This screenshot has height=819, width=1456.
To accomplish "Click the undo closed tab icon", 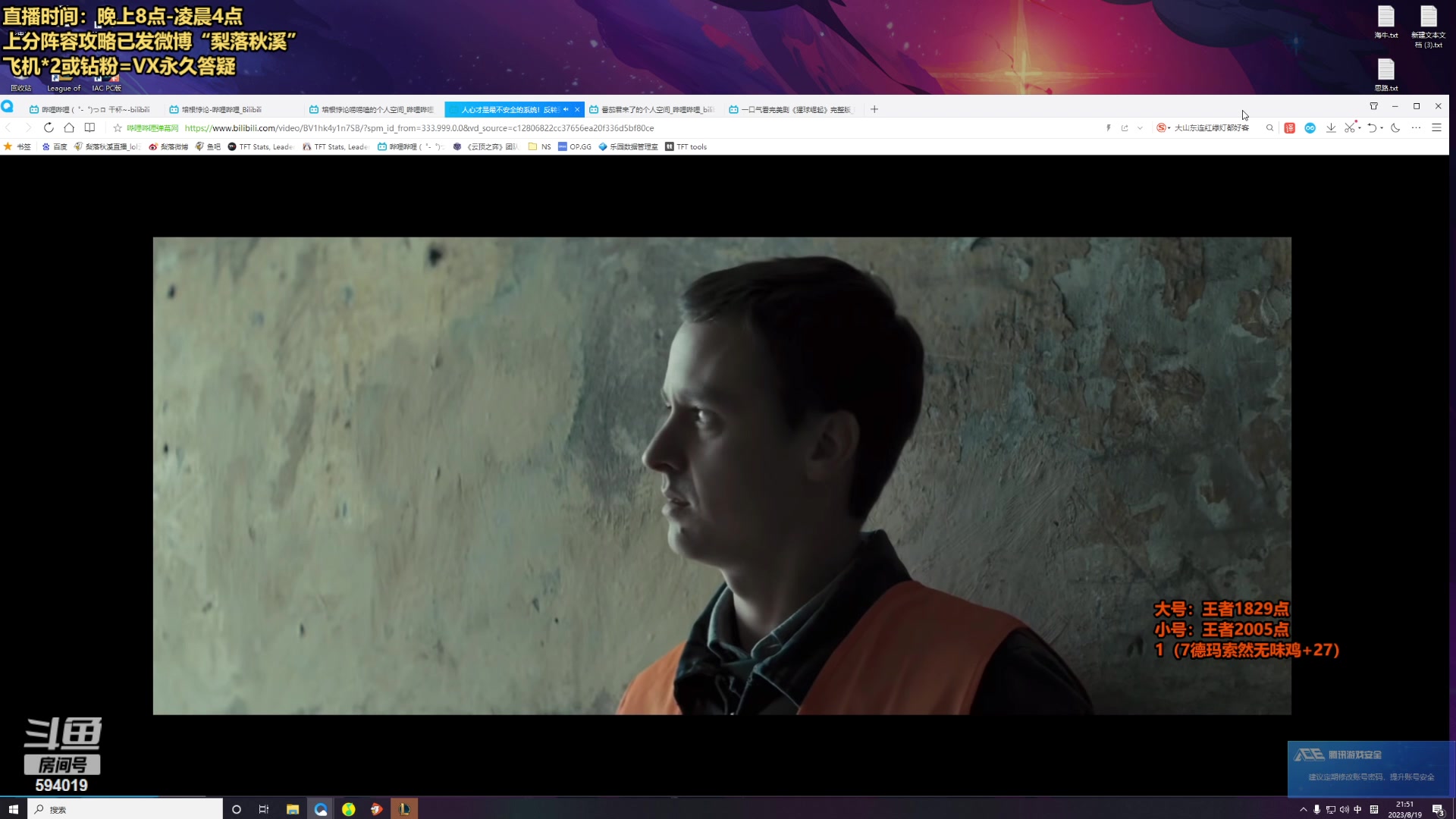I will coord(1372,128).
